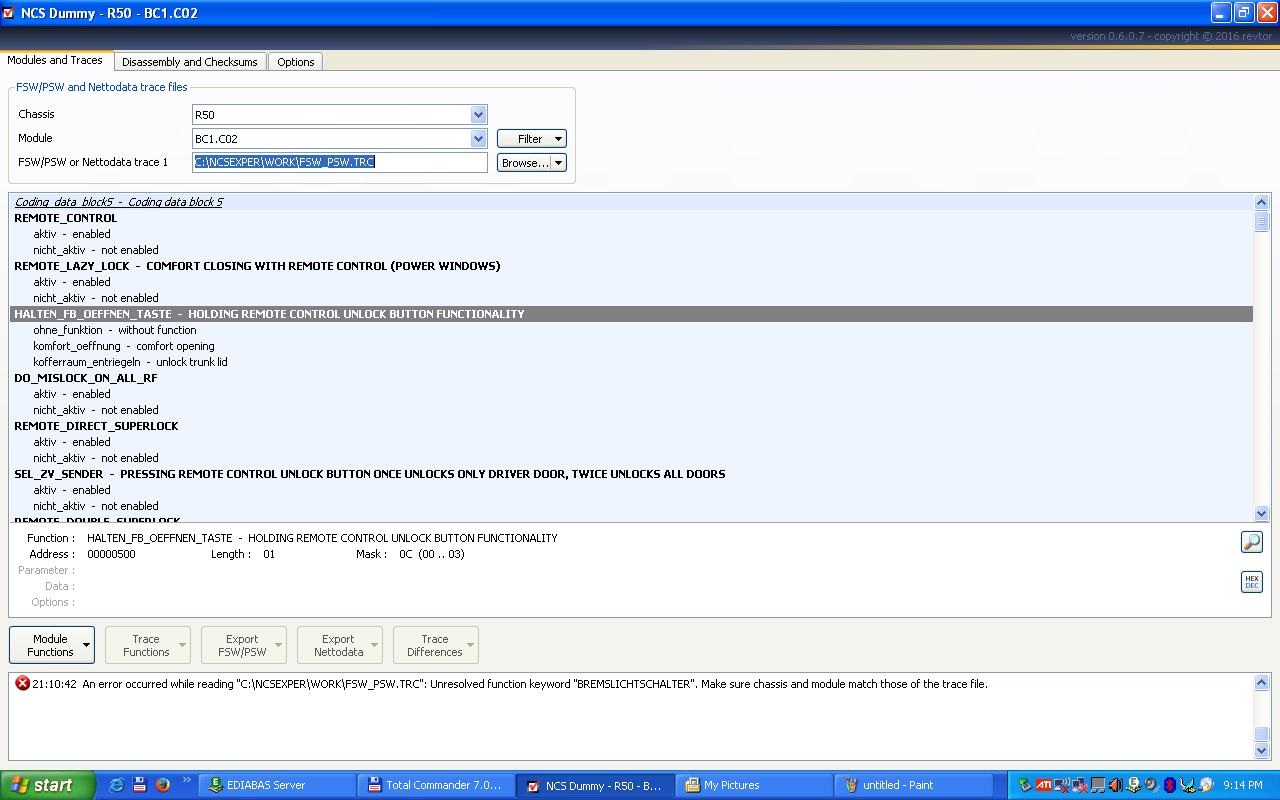Screen dimensions: 1280x800
Task: Expand the Module BC1.C02 combo box
Action: pyautogui.click(x=478, y=139)
